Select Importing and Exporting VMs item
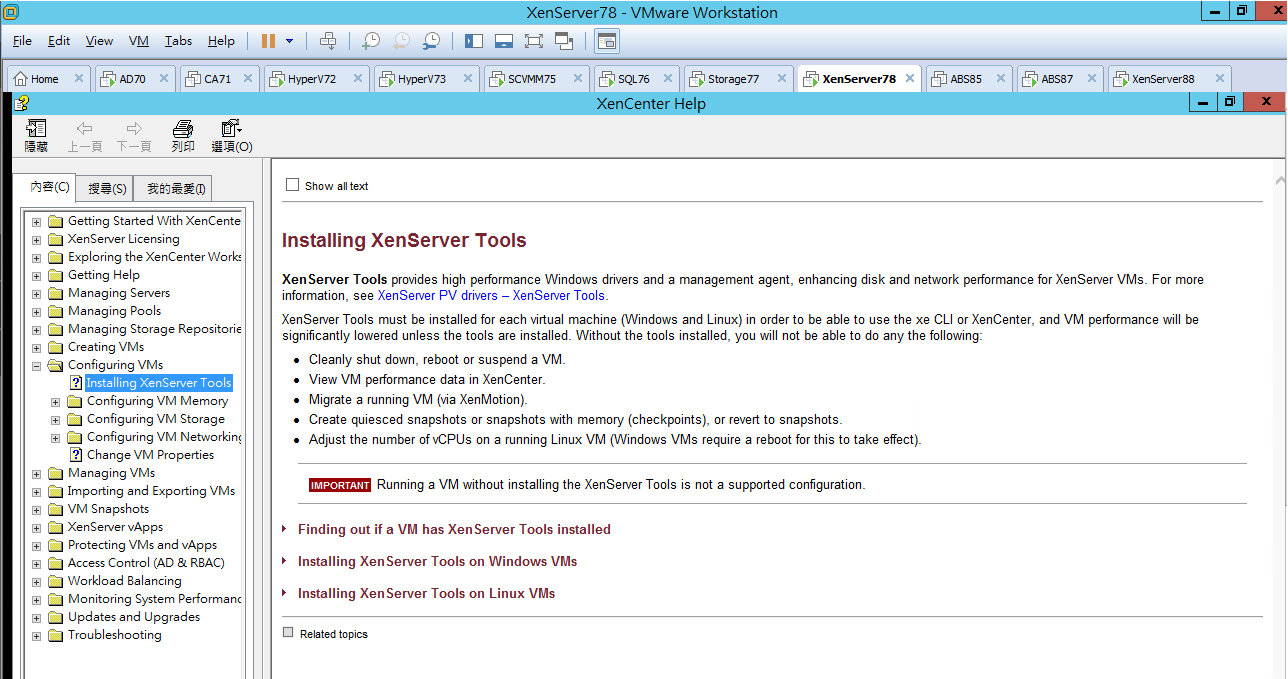Viewport: 1288px width, 679px height. (x=151, y=491)
